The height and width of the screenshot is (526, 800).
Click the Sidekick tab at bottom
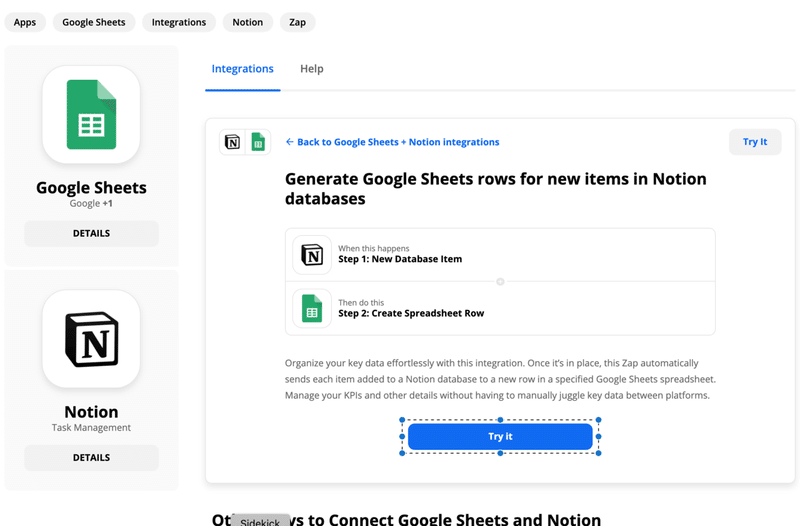point(260,521)
